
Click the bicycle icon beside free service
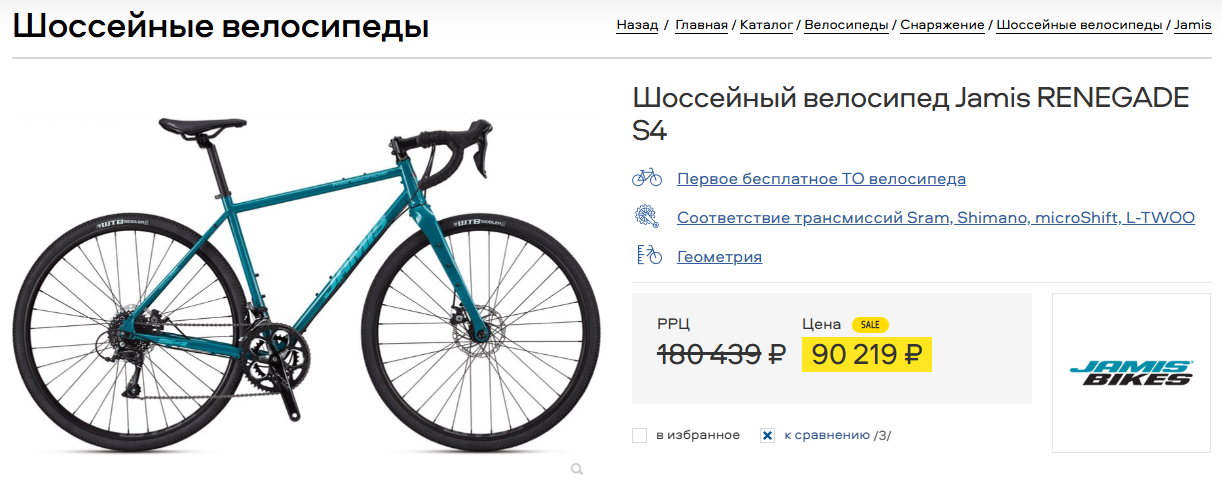[647, 178]
